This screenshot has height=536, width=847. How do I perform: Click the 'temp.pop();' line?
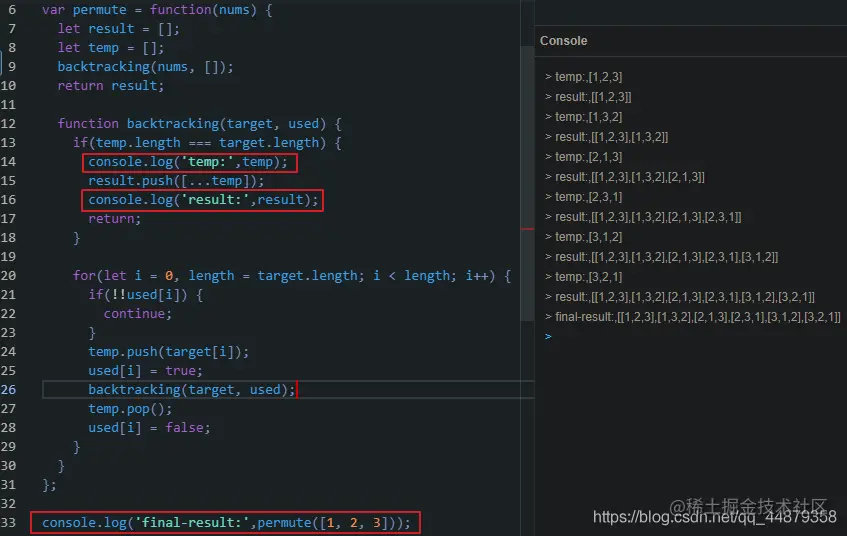130,408
